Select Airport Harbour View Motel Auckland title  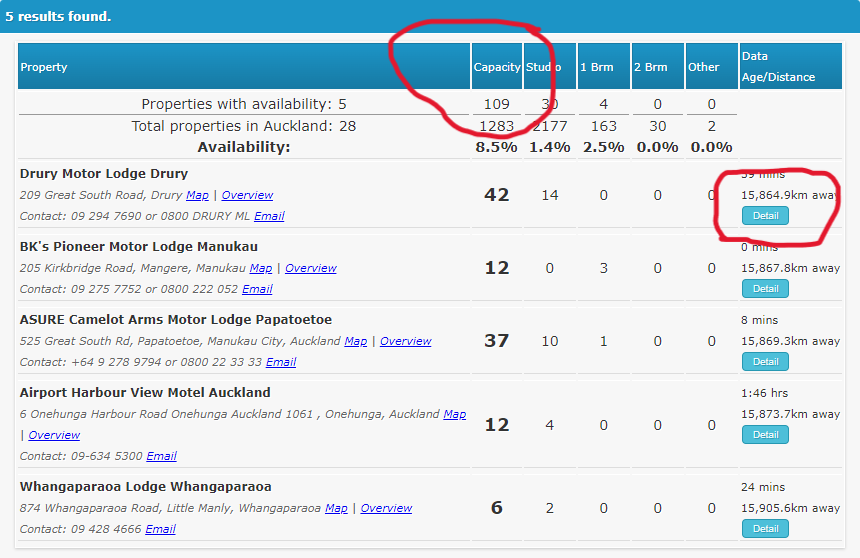click(145, 393)
